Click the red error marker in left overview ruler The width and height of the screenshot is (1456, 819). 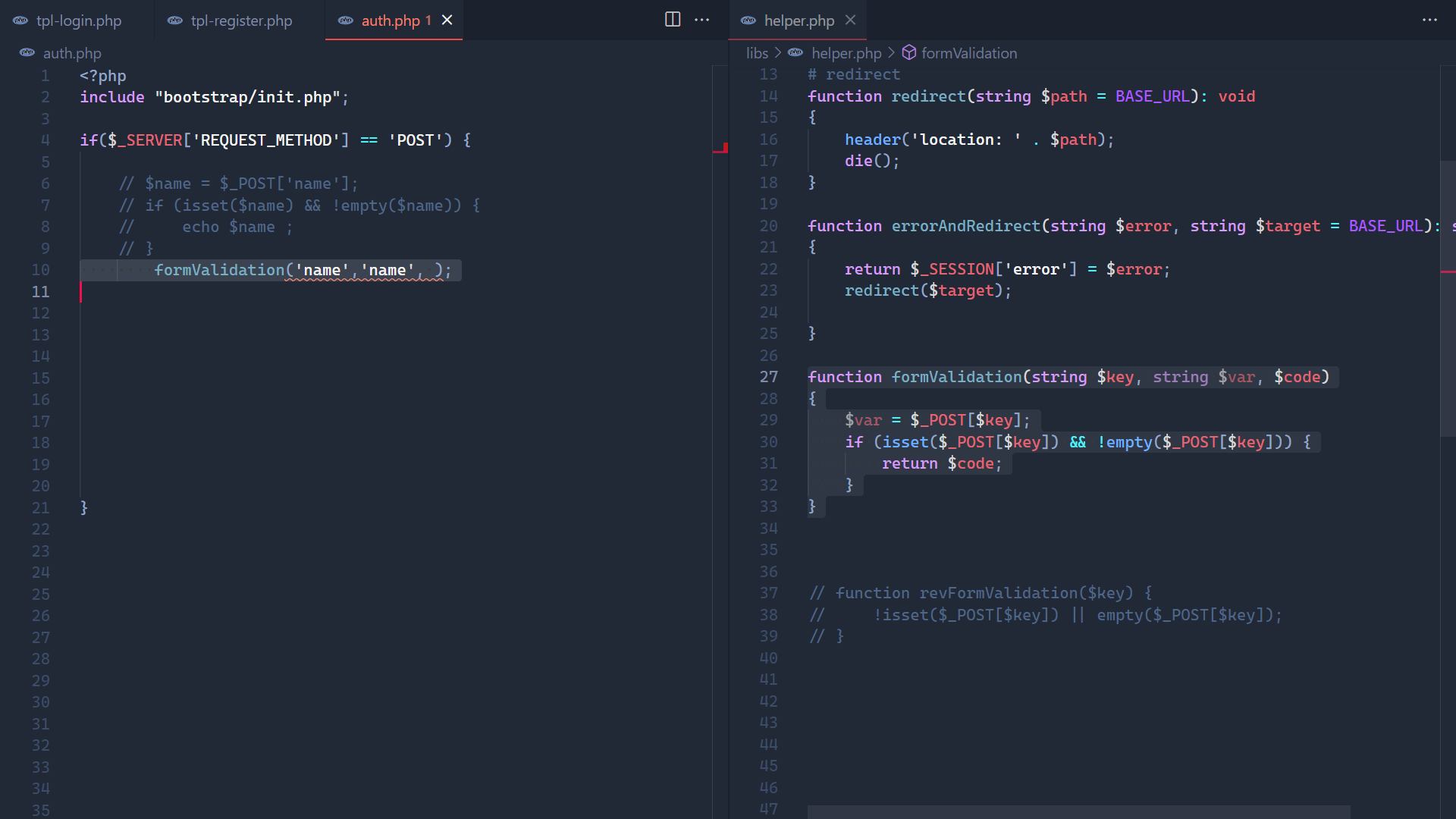click(x=720, y=149)
